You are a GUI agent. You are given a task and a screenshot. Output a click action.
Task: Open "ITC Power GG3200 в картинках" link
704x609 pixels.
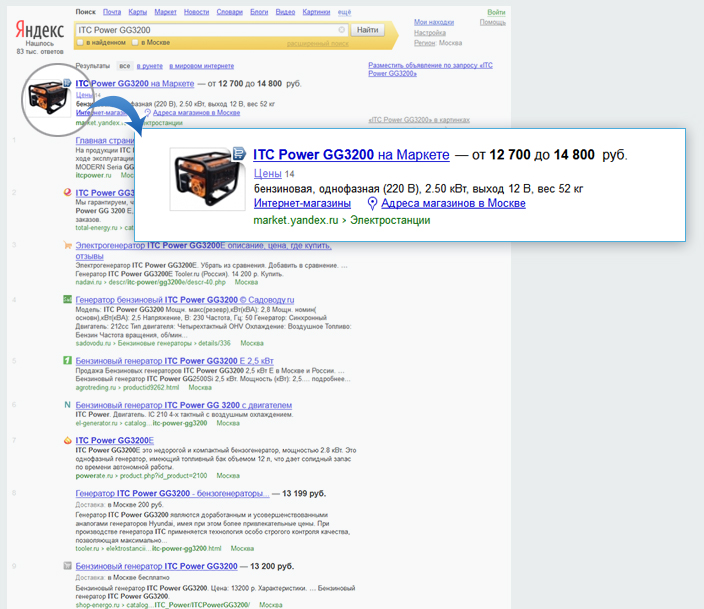[419, 120]
